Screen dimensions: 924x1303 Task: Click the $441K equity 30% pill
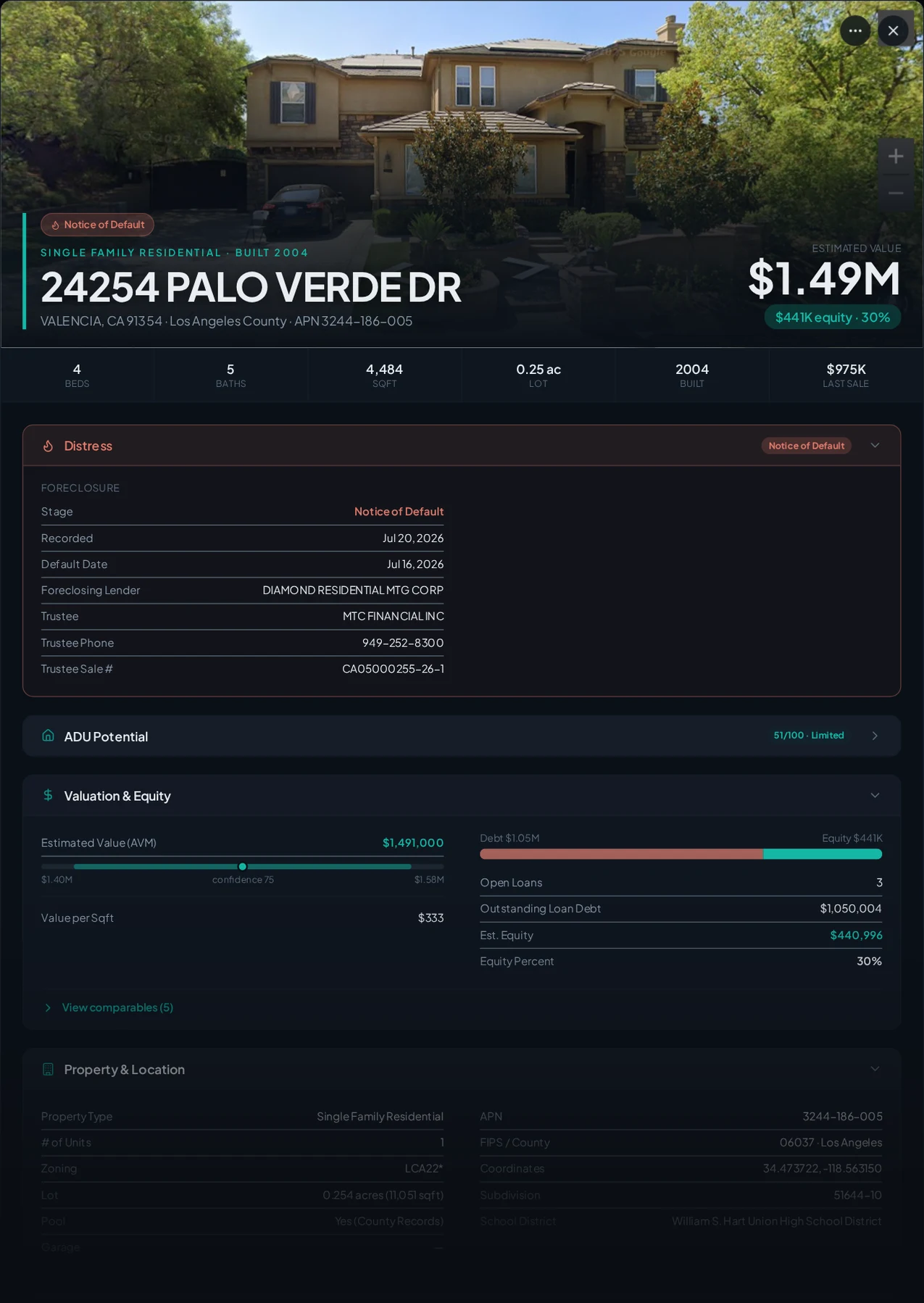tap(833, 317)
